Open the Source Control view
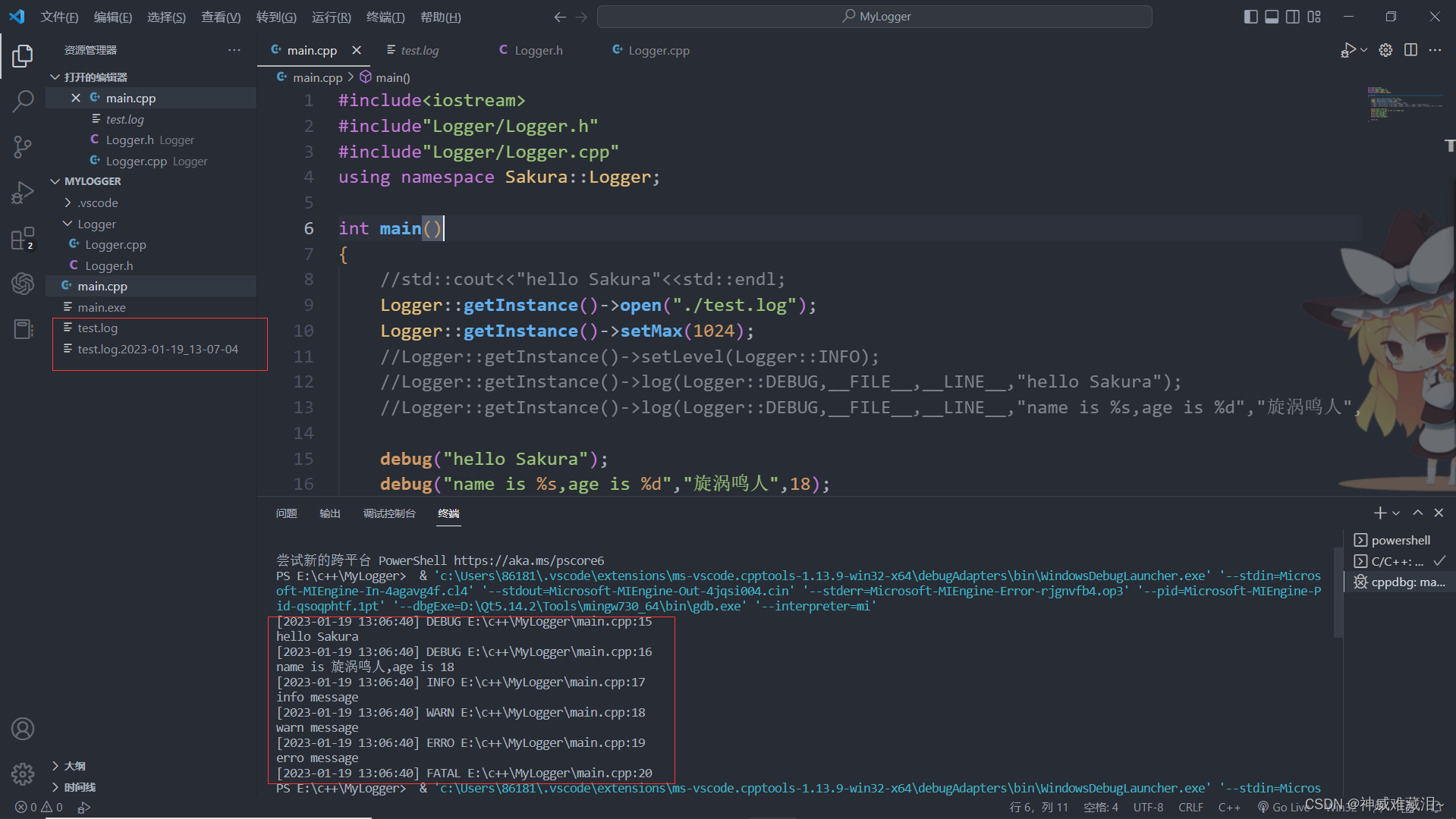 pos(23,146)
